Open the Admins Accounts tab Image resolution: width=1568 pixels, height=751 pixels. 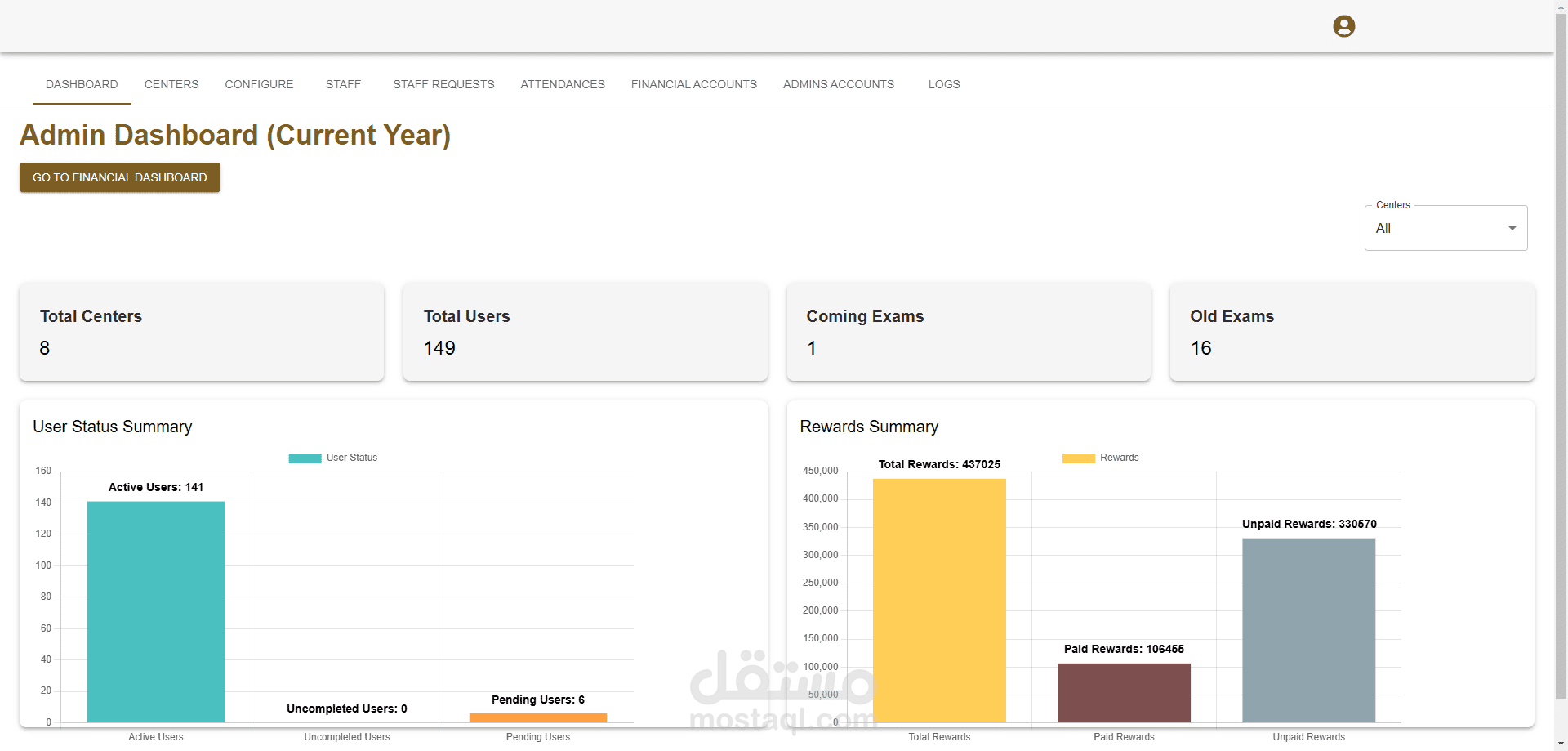coord(839,84)
